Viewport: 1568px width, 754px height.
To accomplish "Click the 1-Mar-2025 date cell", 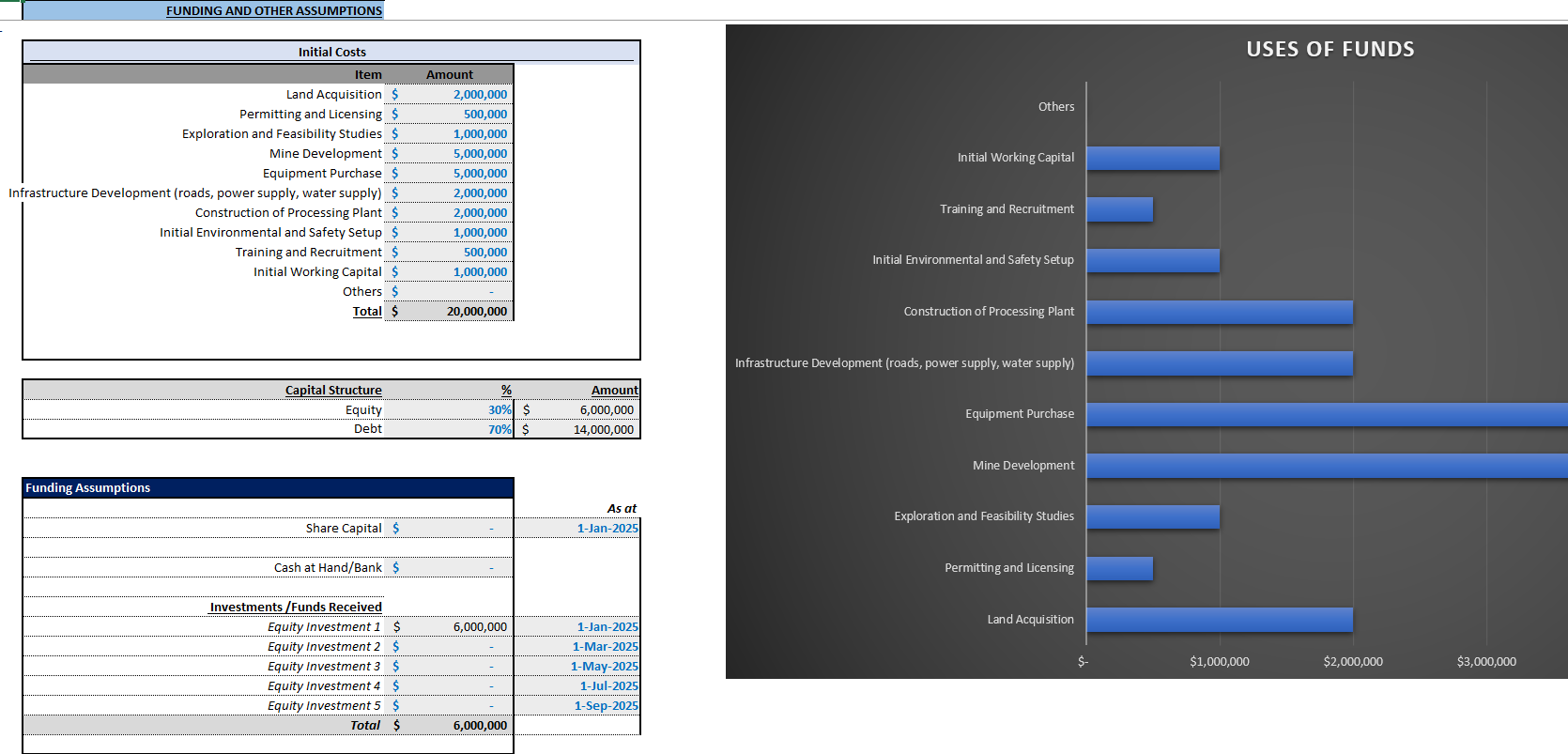I will [x=576, y=646].
